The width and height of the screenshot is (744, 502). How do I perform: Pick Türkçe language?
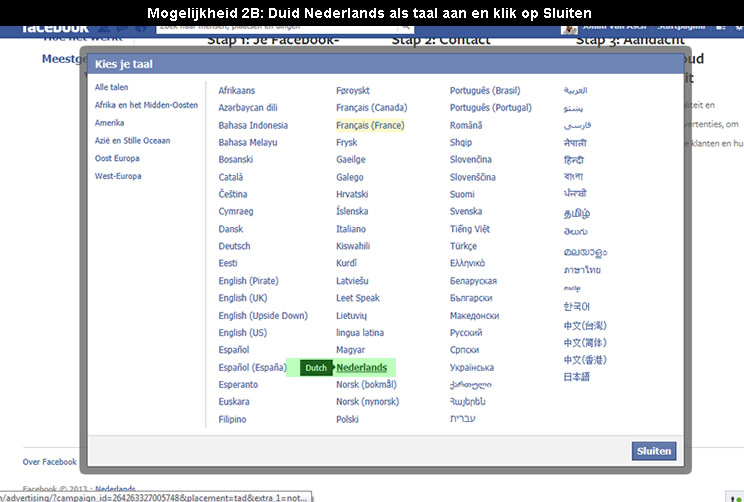point(463,246)
